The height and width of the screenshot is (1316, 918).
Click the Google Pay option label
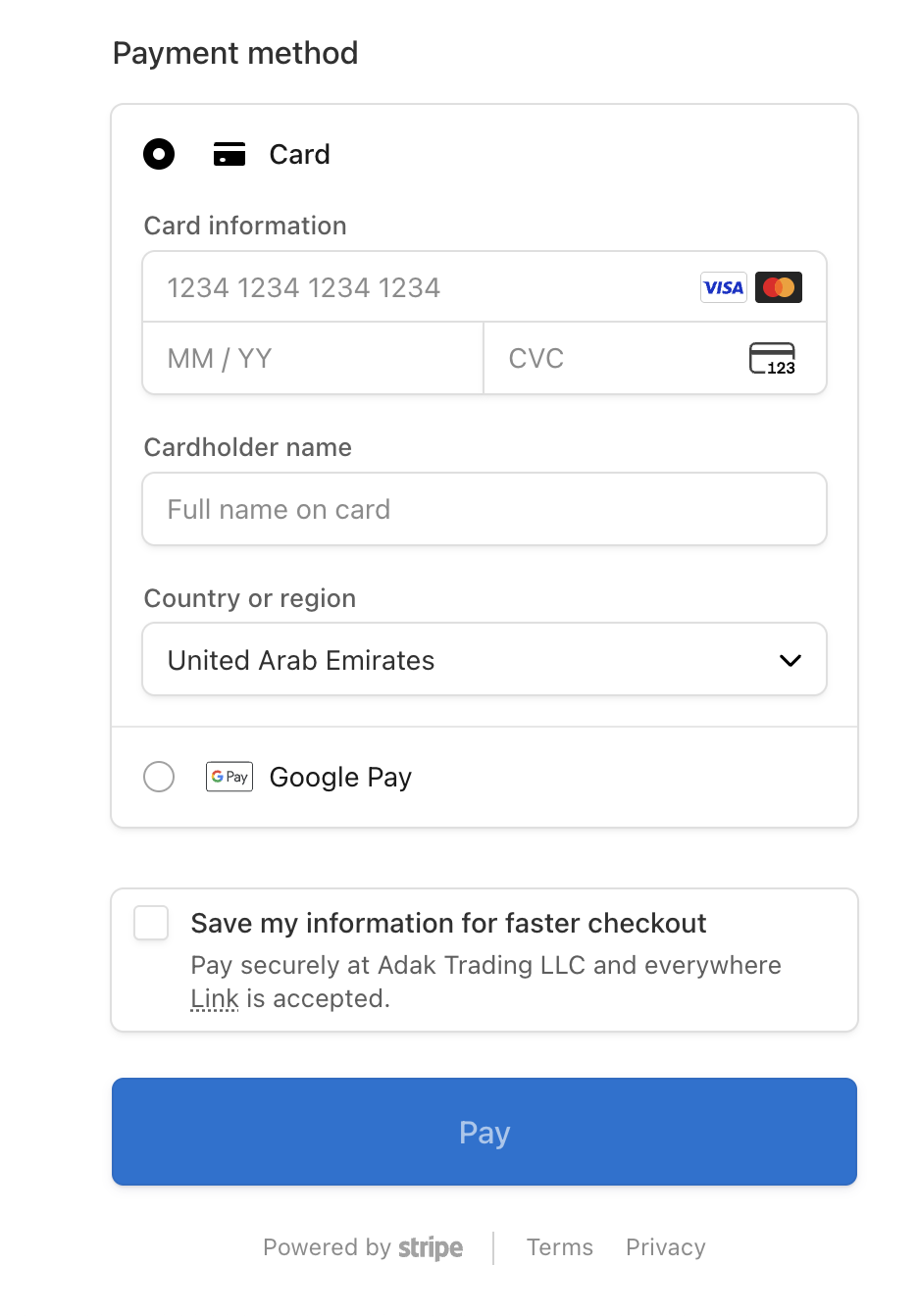point(340,777)
